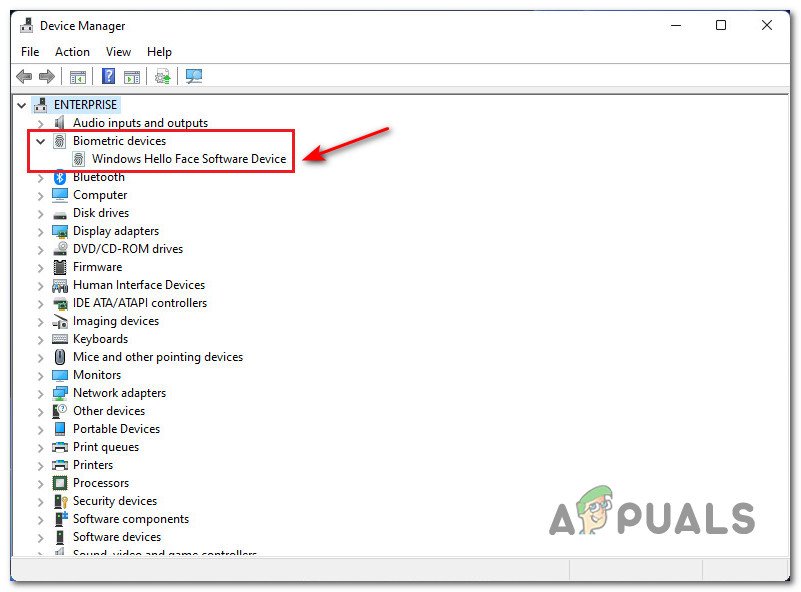The image size is (801, 592).
Task: Click the Back arrow toolbar icon
Action: (24, 77)
